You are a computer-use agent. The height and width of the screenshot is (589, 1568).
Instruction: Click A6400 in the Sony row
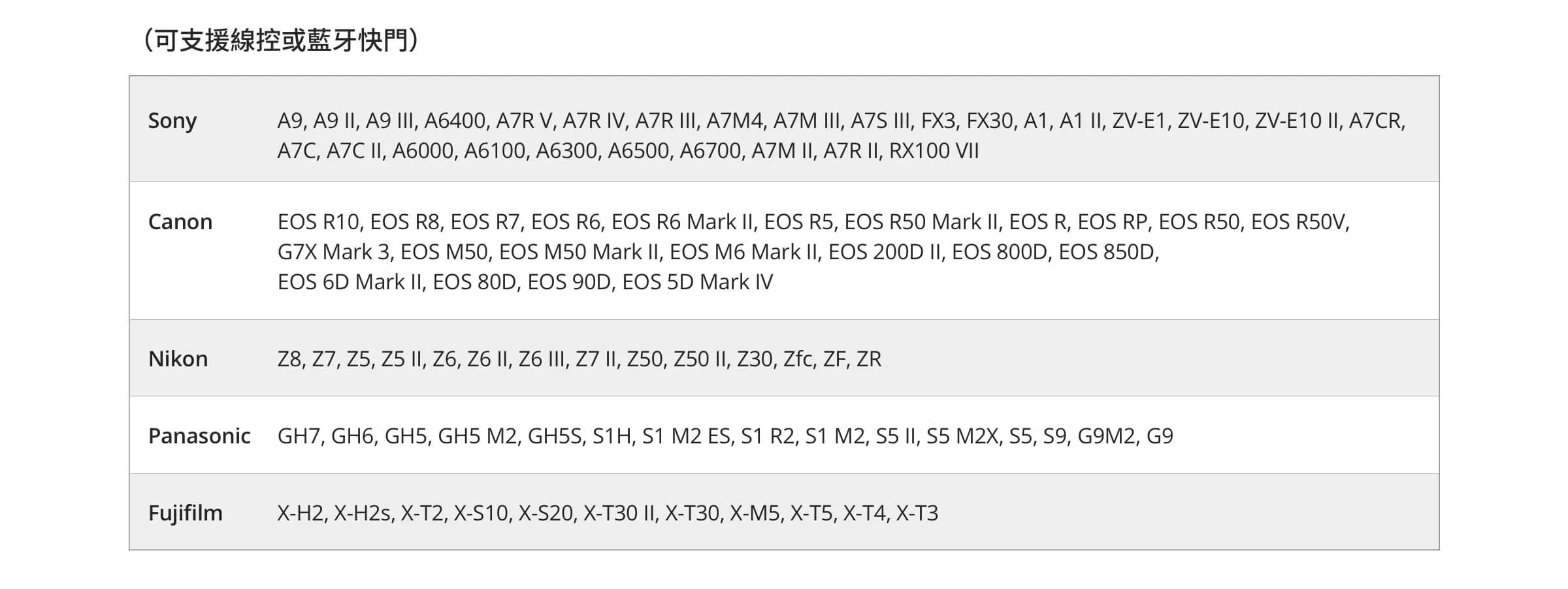(455, 121)
